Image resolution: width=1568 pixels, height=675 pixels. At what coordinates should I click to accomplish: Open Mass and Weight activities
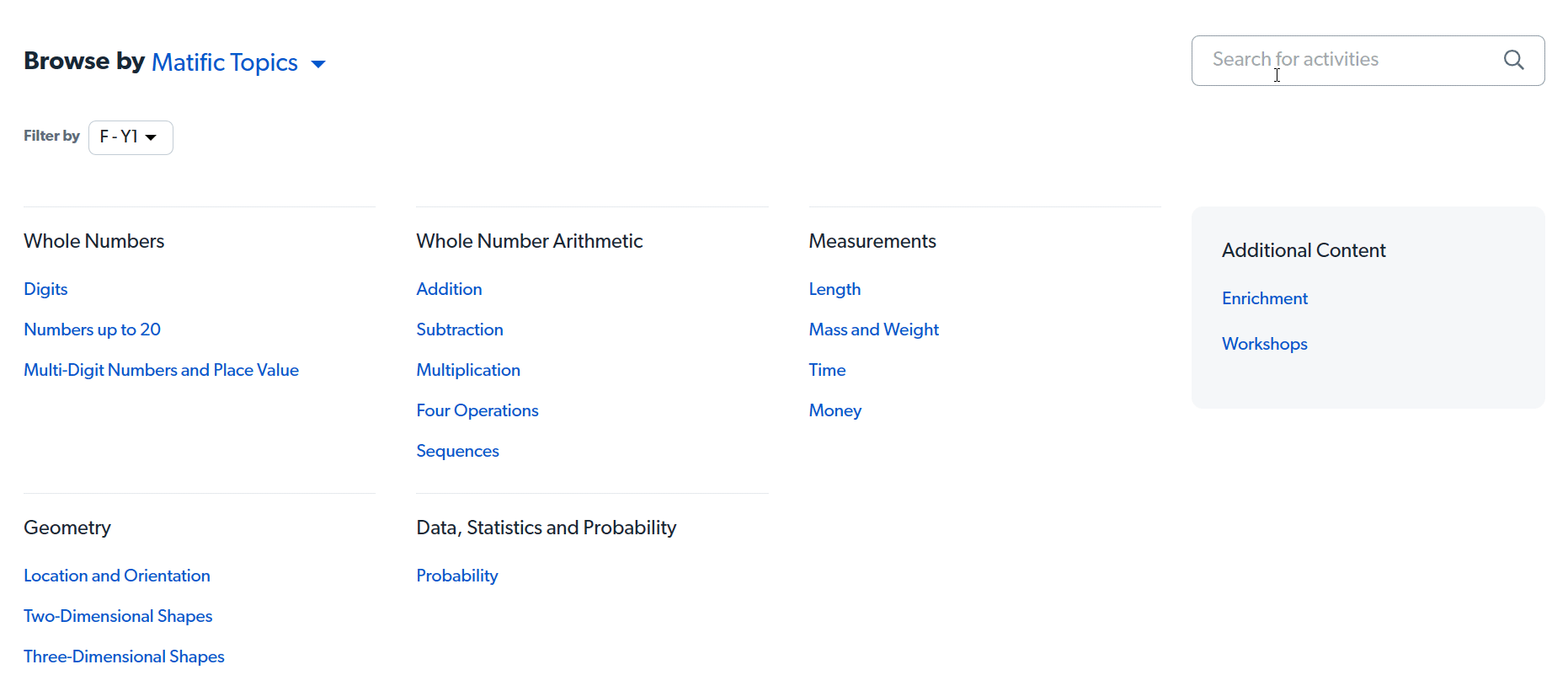(x=873, y=329)
